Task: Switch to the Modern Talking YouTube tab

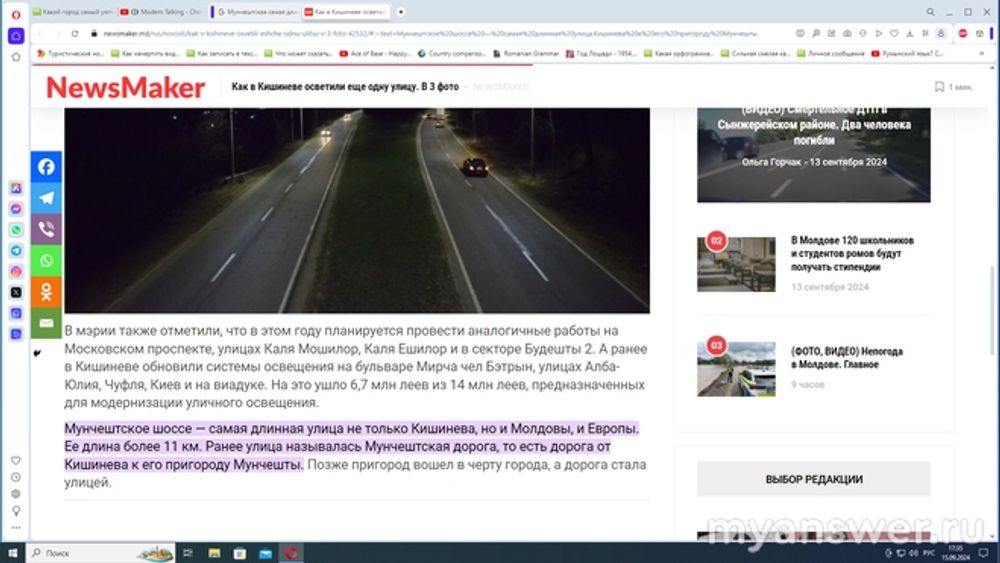Action: (162, 11)
